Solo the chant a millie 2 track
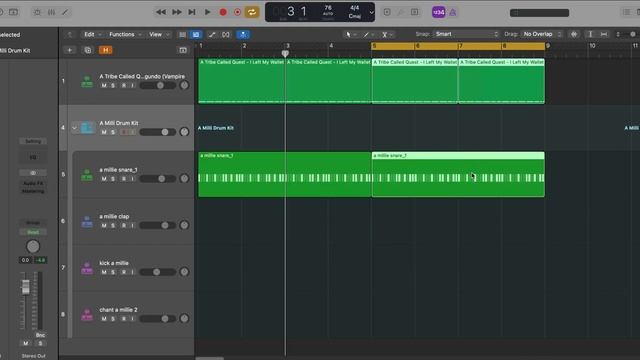The width and height of the screenshot is (640, 360). click(x=113, y=319)
